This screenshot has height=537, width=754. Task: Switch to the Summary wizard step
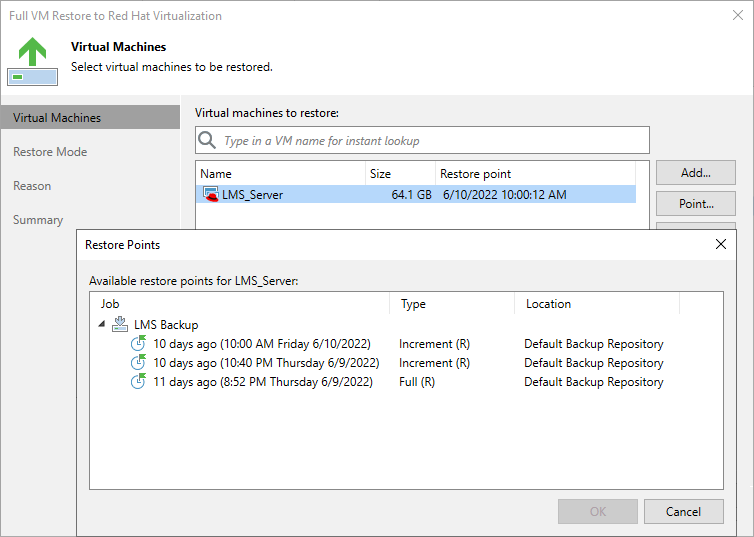click(38, 220)
